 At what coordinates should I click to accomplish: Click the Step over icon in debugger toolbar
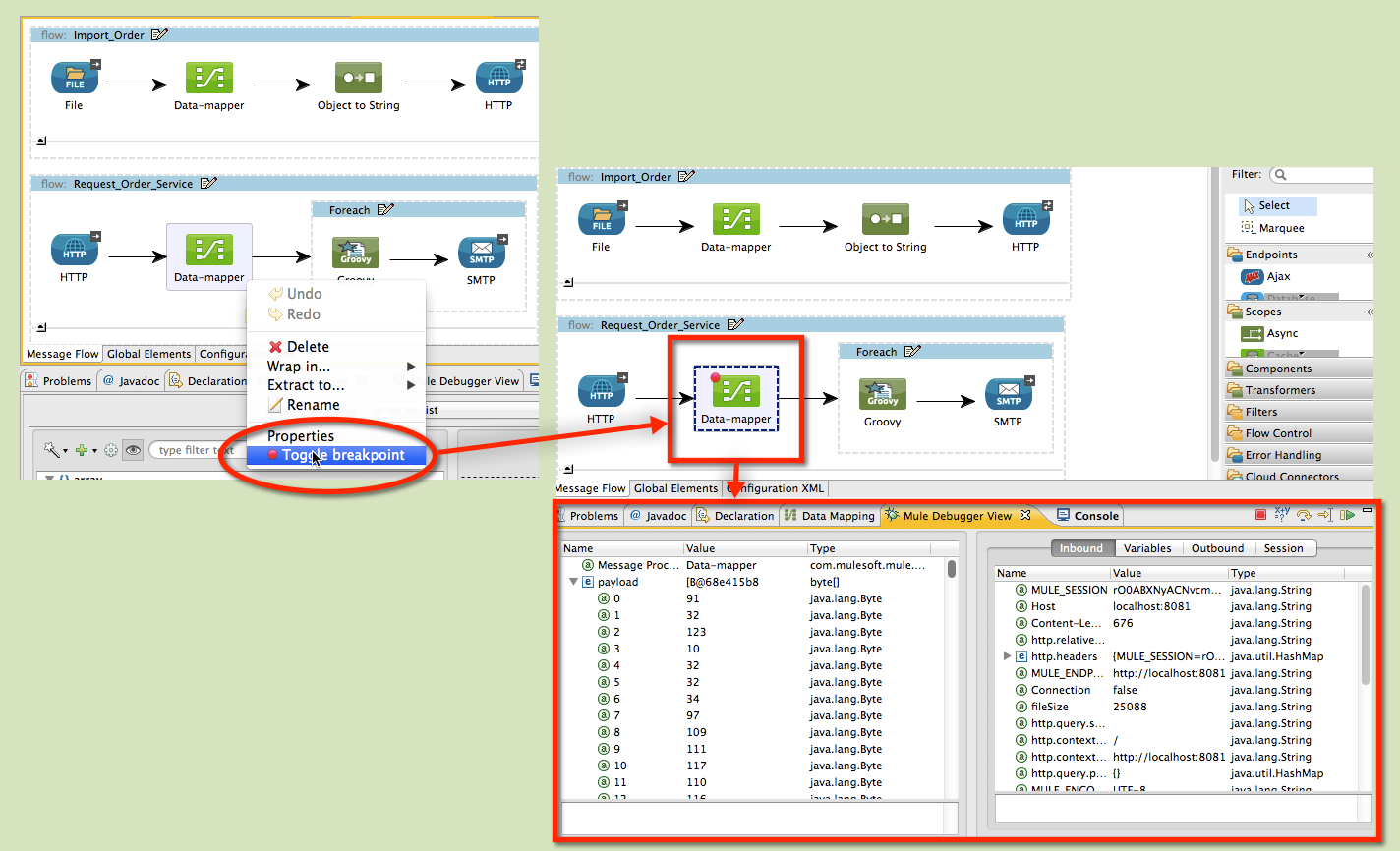[x=1304, y=515]
